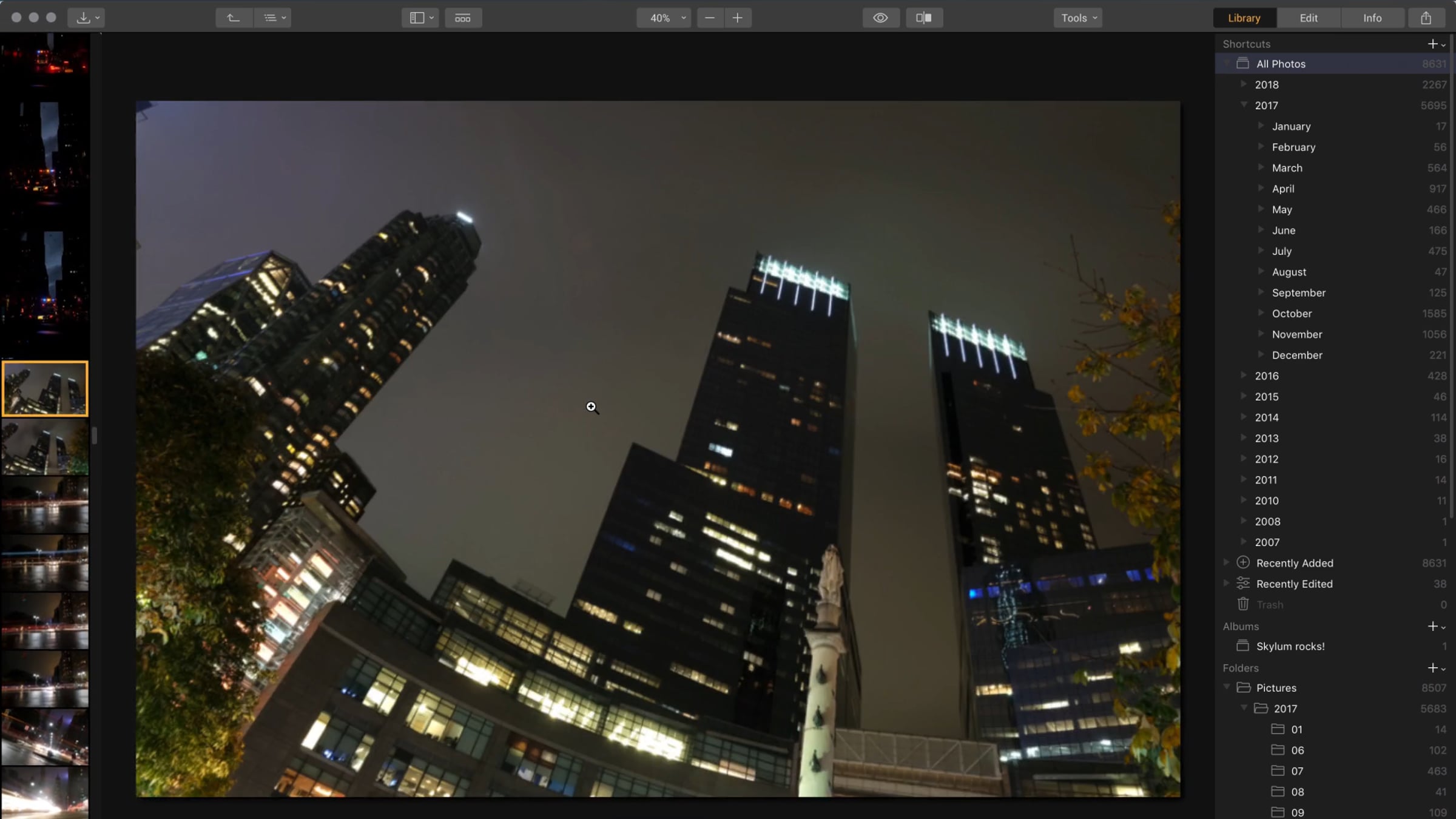Toggle the filmstrip view icon
Image resolution: width=1456 pixels, height=819 pixels.
click(463, 18)
